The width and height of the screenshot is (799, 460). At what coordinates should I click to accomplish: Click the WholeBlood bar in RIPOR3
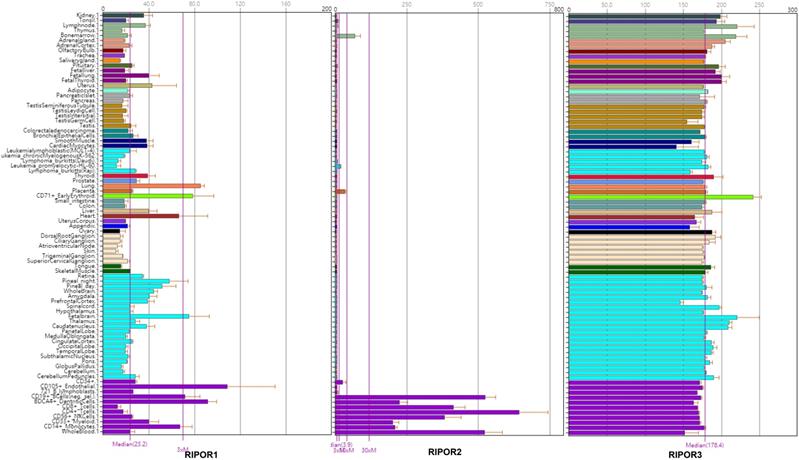click(x=626, y=433)
